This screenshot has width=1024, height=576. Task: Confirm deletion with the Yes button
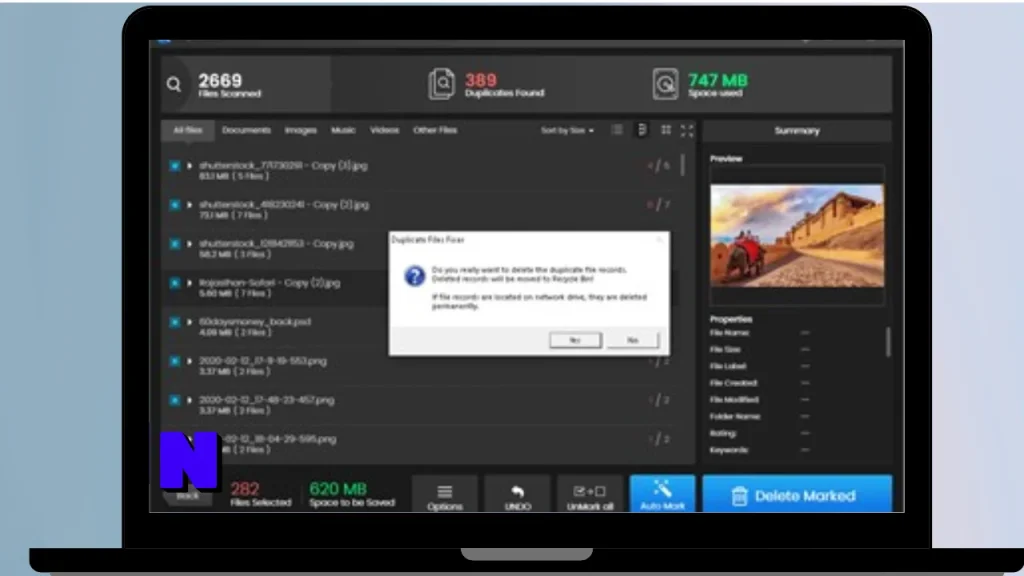coord(575,340)
